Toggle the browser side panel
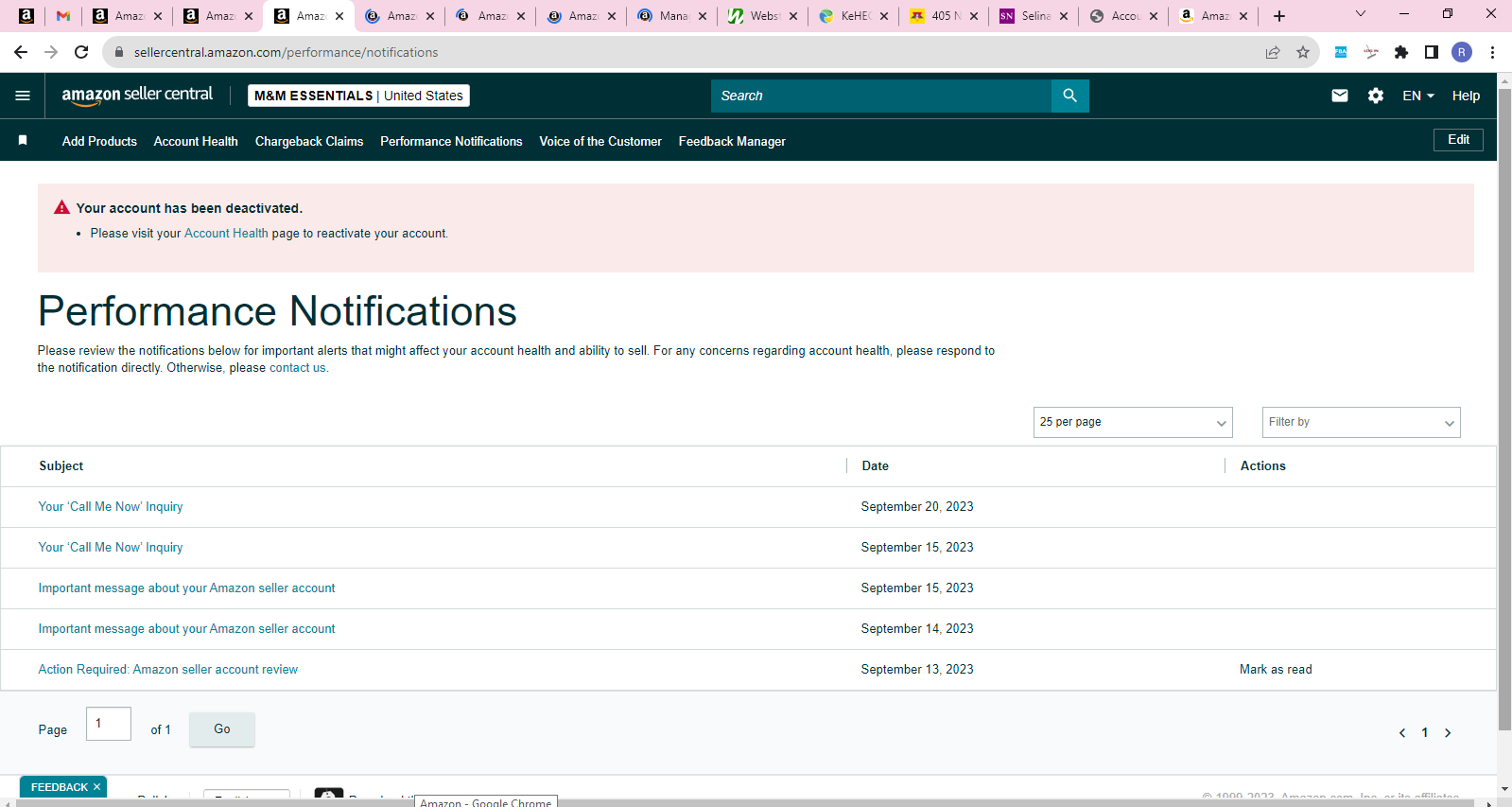 point(1432,52)
